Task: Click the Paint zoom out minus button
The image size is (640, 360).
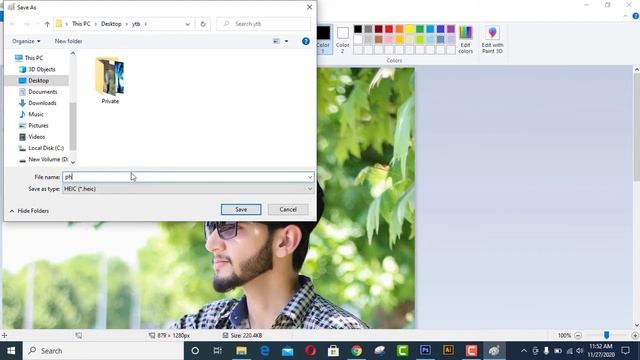Action: coord(578,336)
